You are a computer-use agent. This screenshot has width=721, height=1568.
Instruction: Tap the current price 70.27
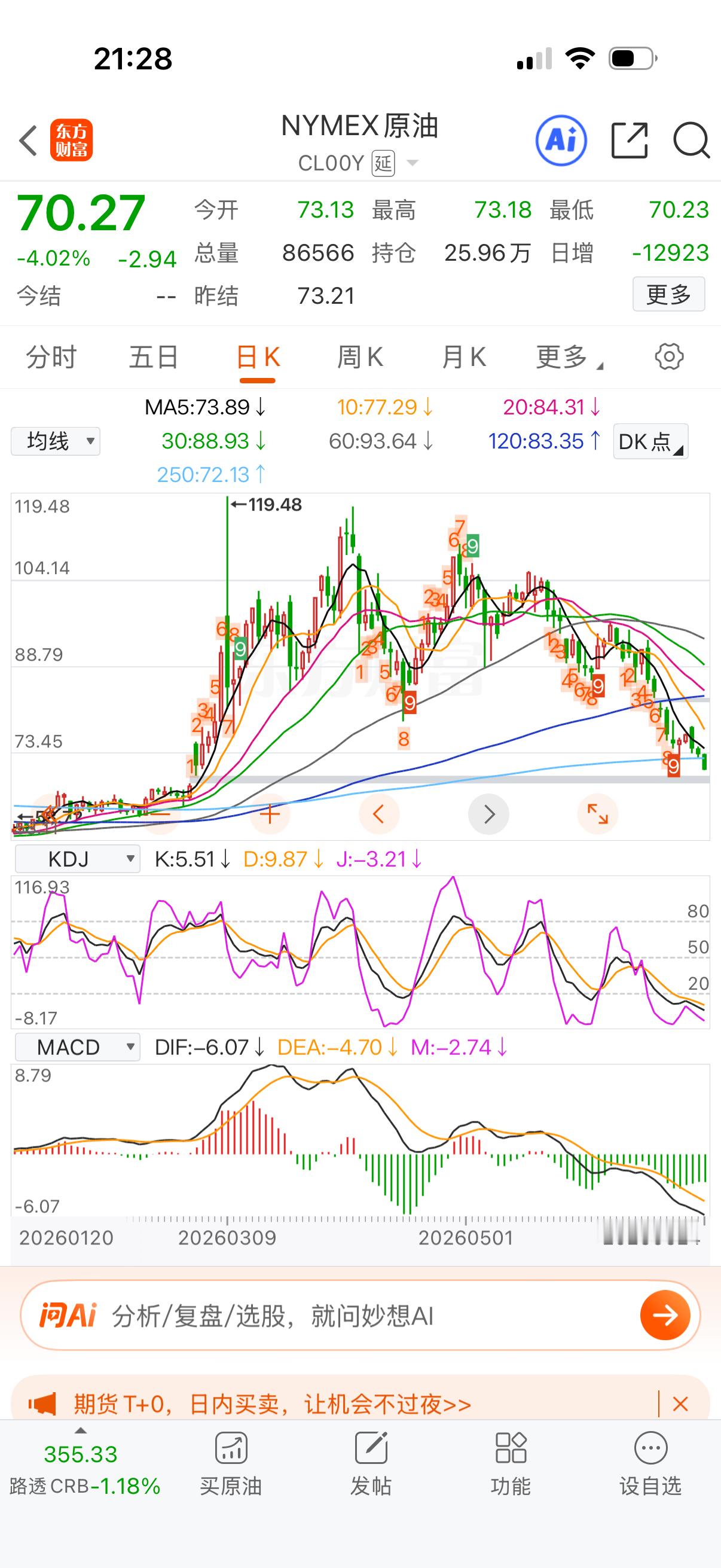[81, 213]
